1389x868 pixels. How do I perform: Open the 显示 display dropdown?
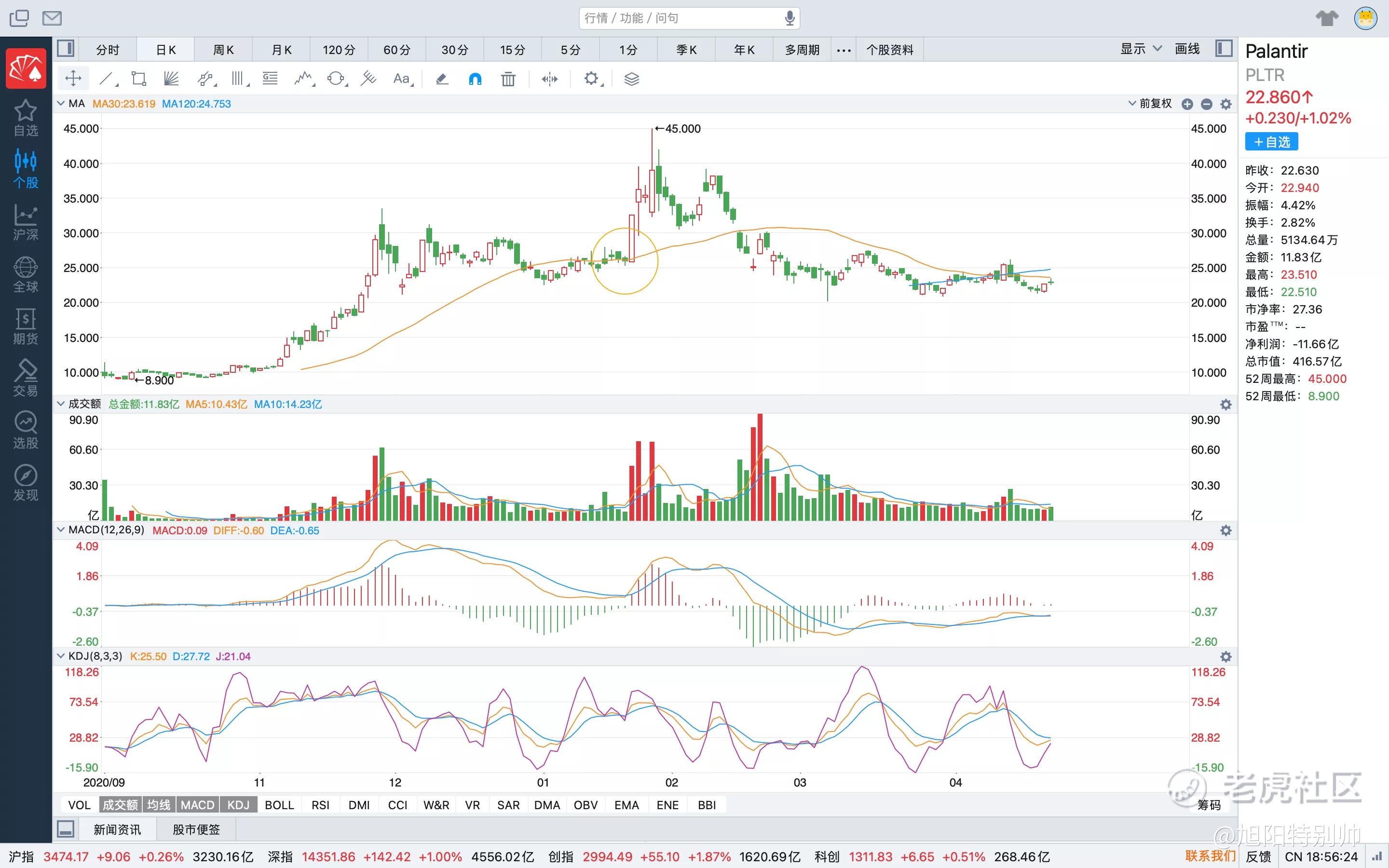coord(1141,49)
